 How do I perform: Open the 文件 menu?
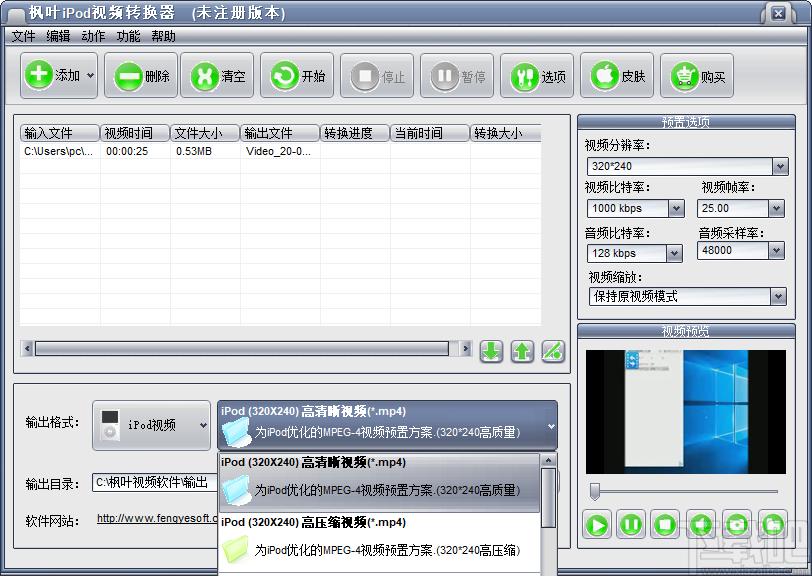[x=23, y=36]
